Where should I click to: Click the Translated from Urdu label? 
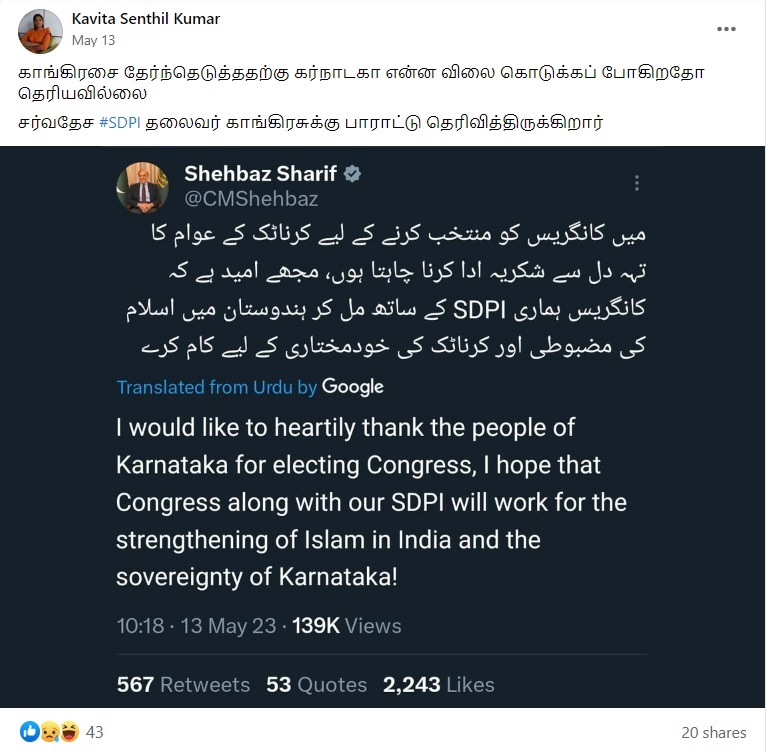pyautogui.click(x=216, y=387)
